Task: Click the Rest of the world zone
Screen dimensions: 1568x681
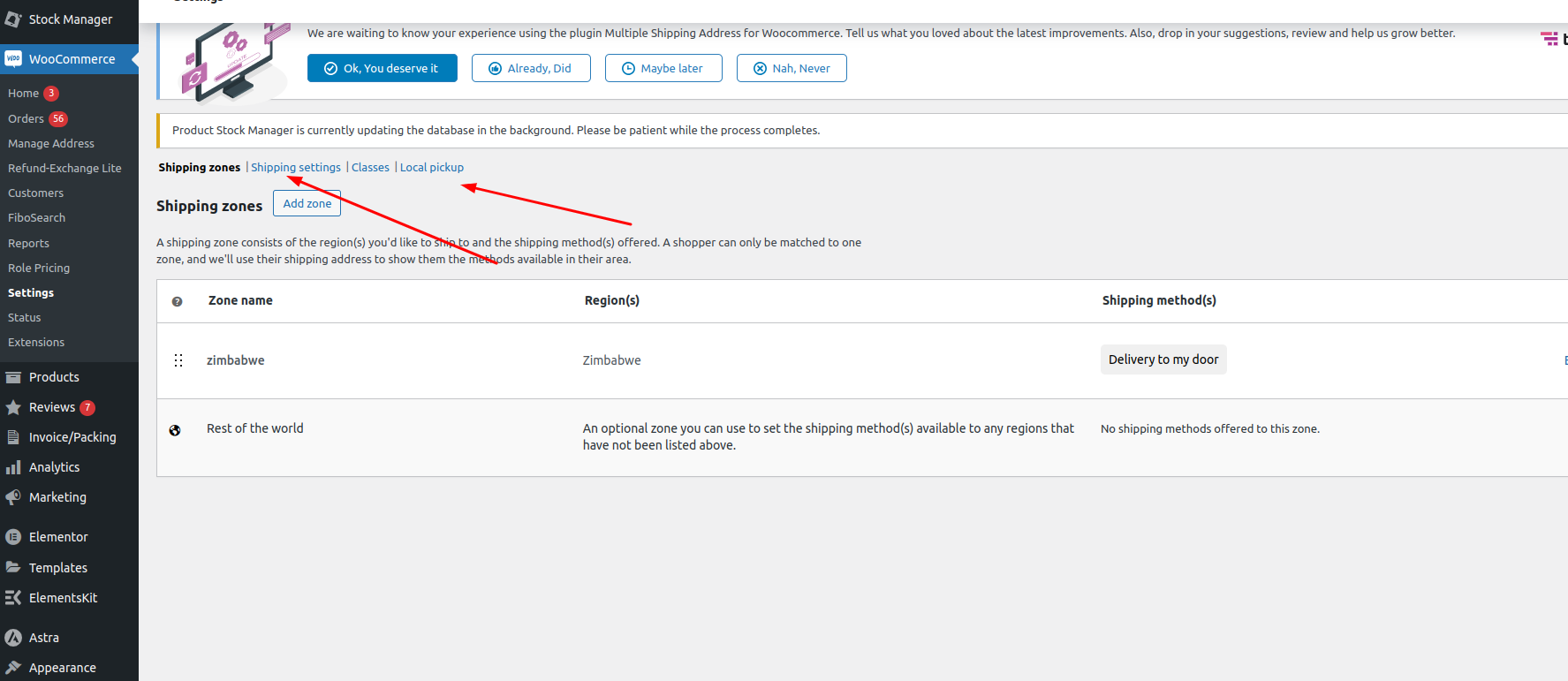Action: click(x=255, y=428)
